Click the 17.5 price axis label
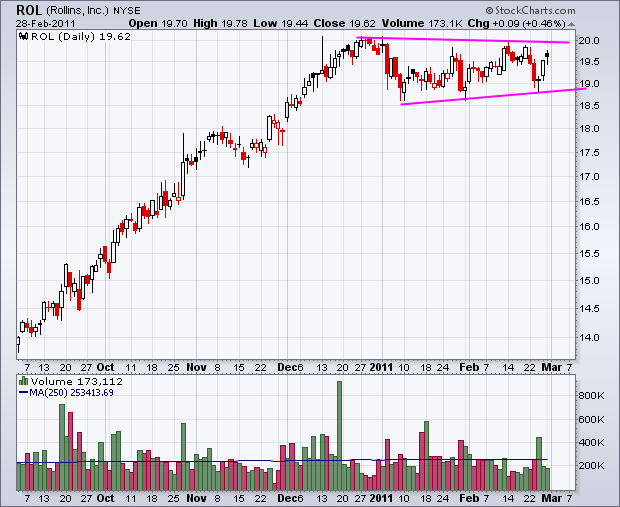The height and width of the screenshot is (507, 620). click(x=589, y=152)
